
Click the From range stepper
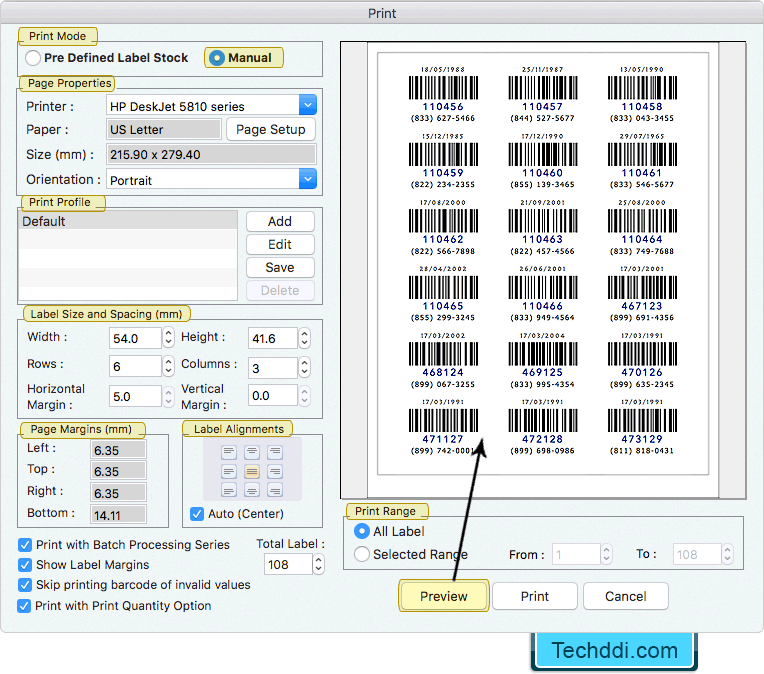click(606, 554)
